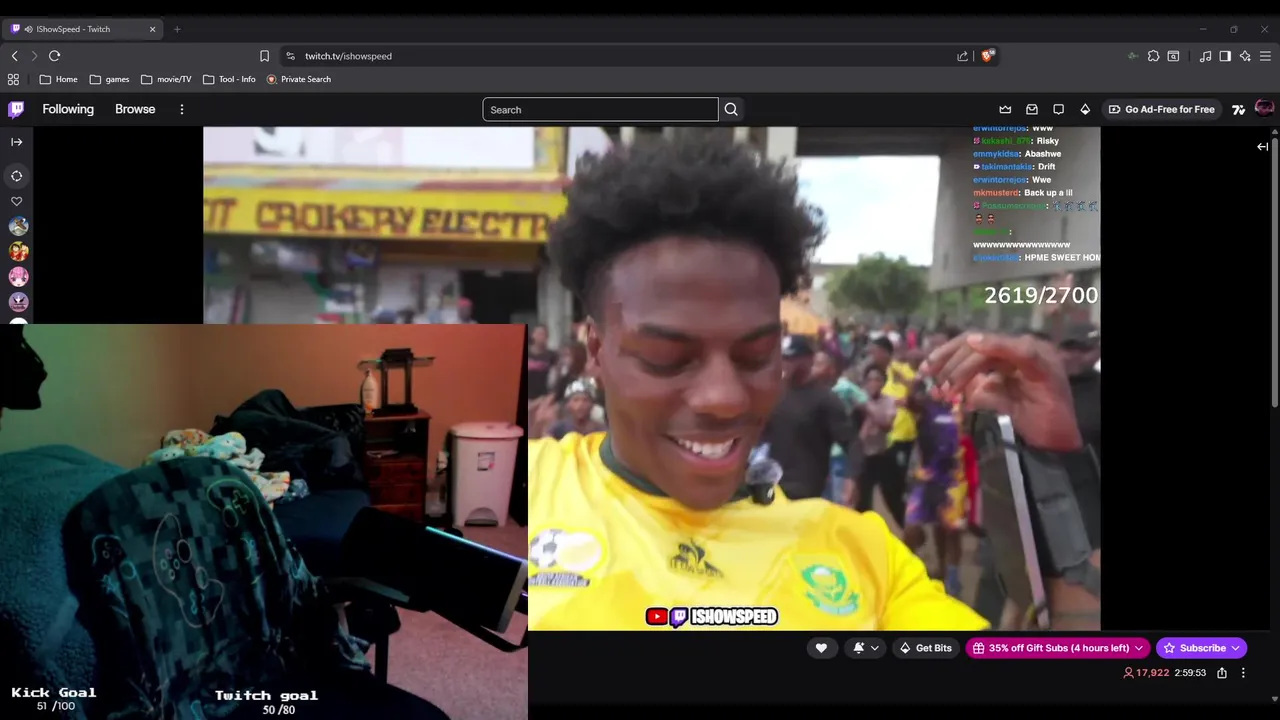The image size is (1280, 720).
Task: Open the movie/TV bookmark folder
Action: pos(166,79)
